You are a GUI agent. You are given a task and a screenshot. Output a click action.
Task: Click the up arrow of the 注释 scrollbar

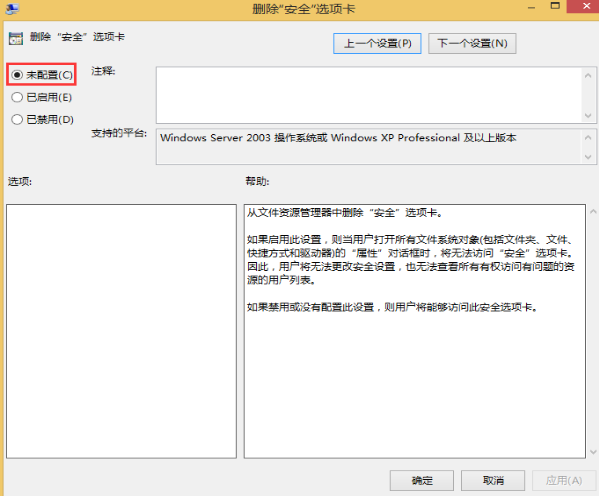click(588, 76)
